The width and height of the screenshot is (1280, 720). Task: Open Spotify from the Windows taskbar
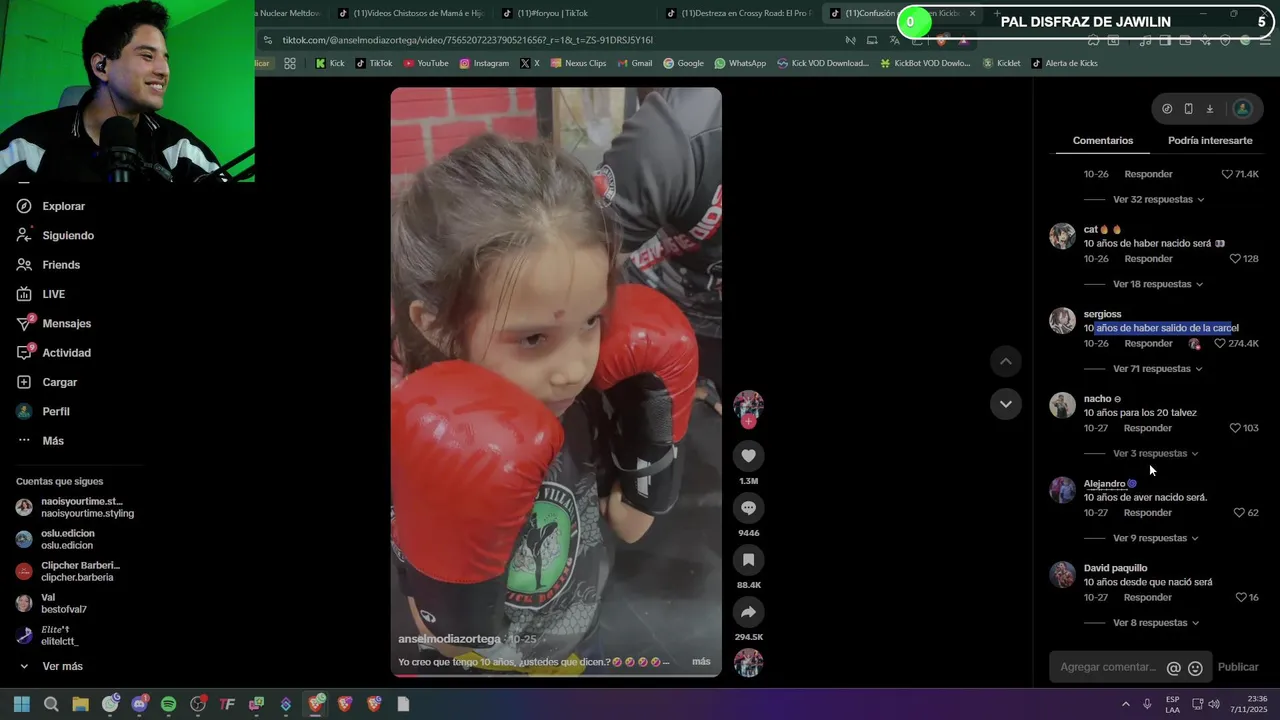click(168, 704)
